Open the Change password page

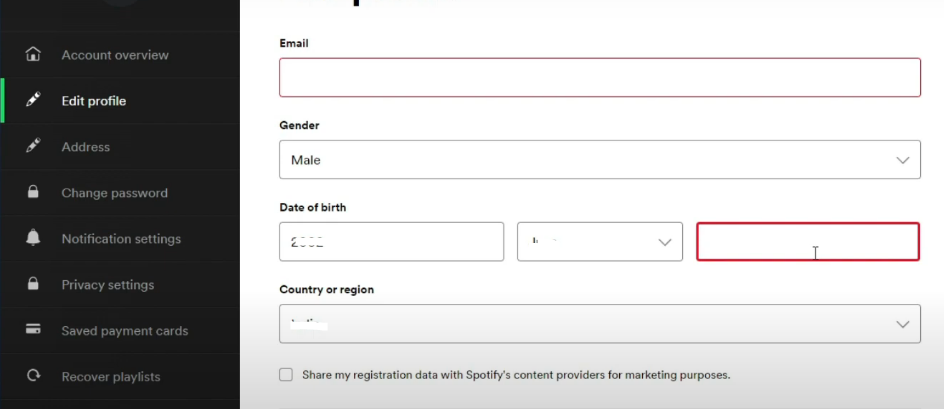114,193
